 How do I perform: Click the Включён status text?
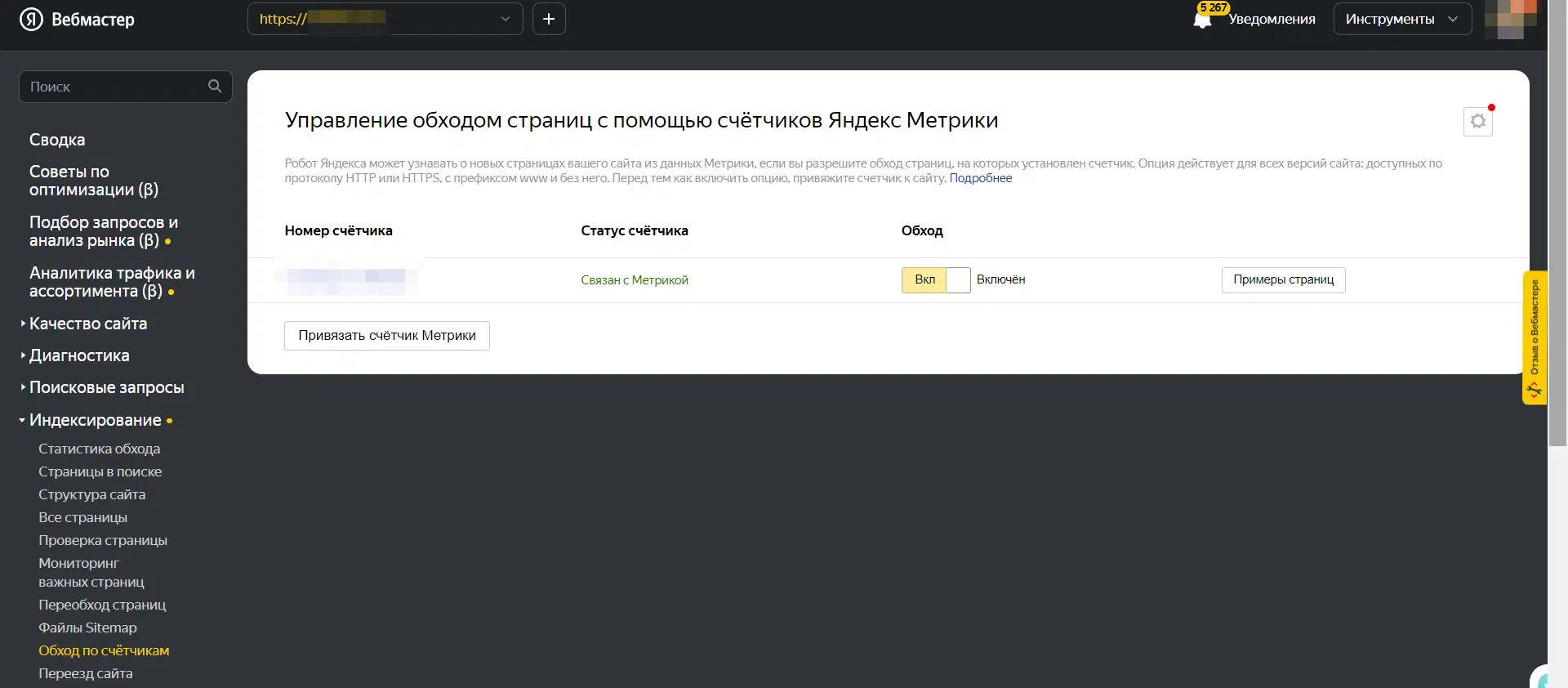pyautogui.click(x=1001, y=279)
